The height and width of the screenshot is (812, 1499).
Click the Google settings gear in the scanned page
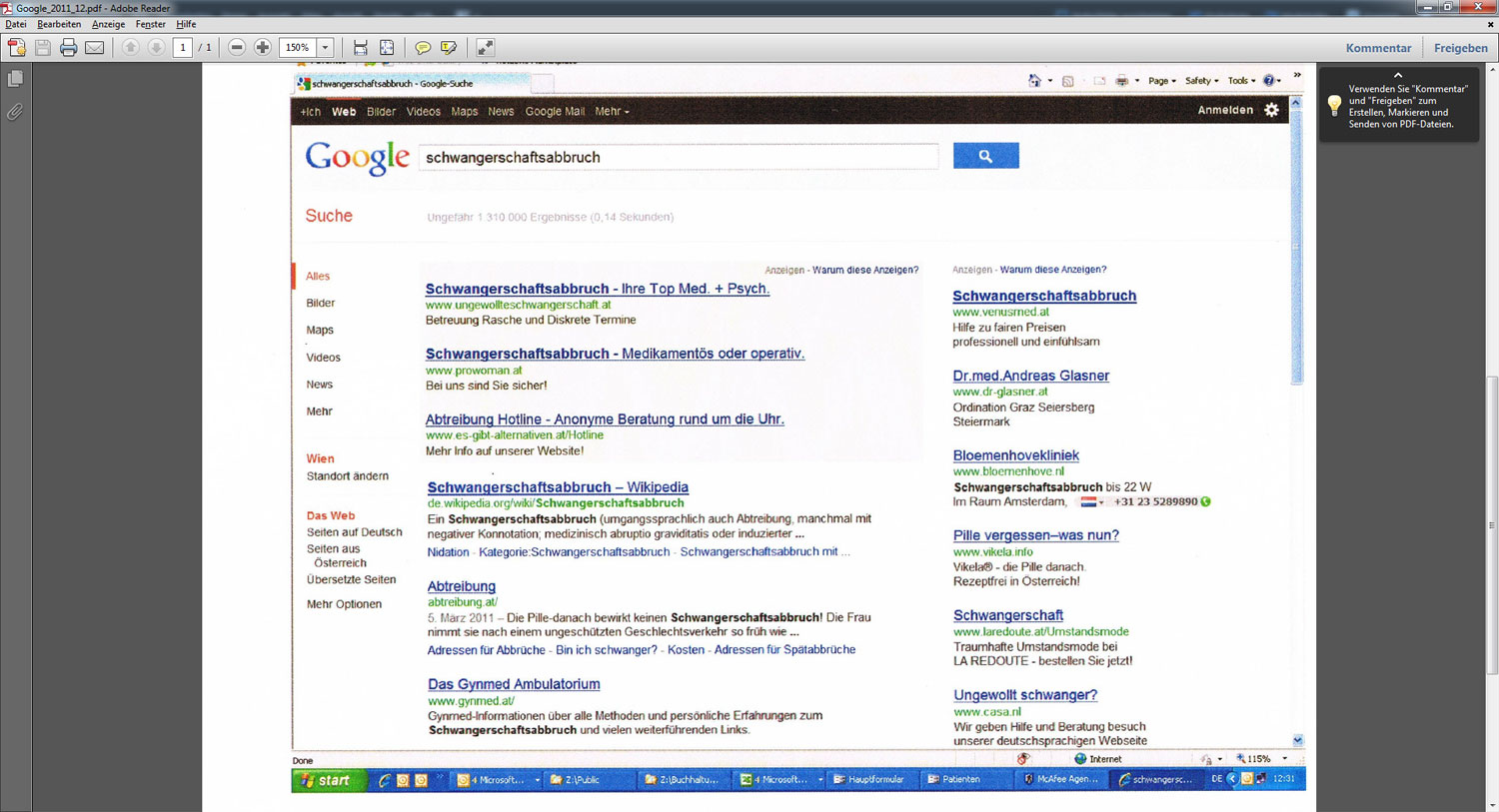[x=1271, y=110]
